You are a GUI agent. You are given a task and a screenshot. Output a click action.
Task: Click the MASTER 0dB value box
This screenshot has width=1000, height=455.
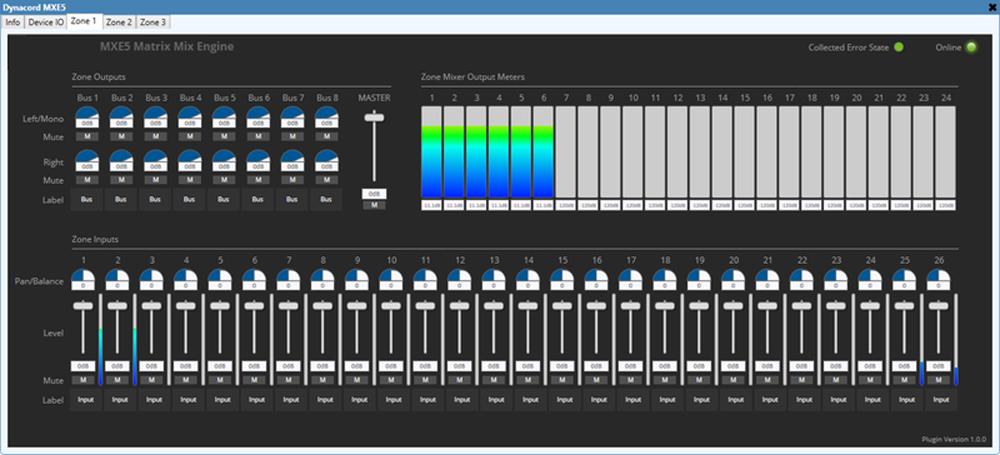[374, 193]
